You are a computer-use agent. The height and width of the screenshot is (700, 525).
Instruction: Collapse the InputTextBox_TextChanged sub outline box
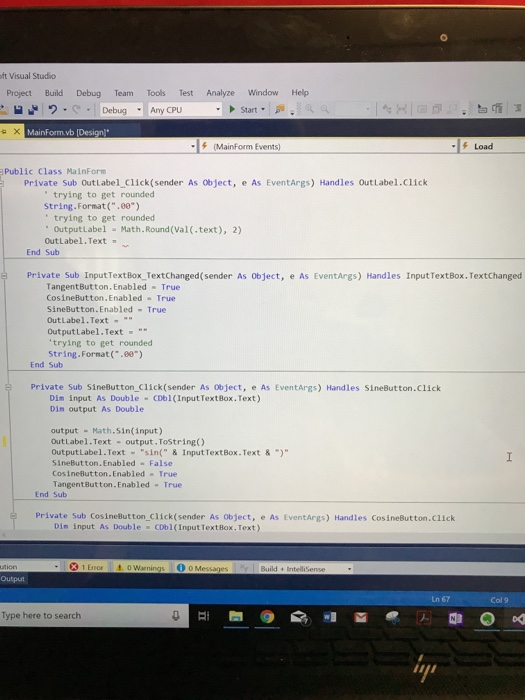[4, 276]
